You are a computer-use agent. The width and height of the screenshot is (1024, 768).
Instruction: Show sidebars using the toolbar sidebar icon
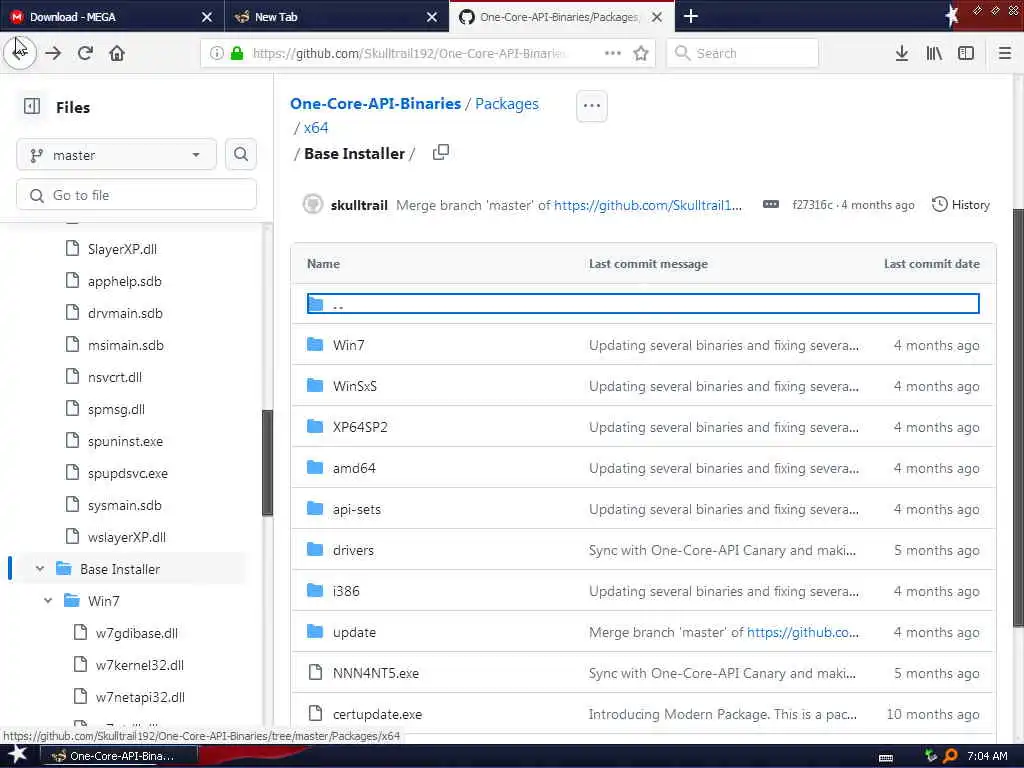point(966,53)
